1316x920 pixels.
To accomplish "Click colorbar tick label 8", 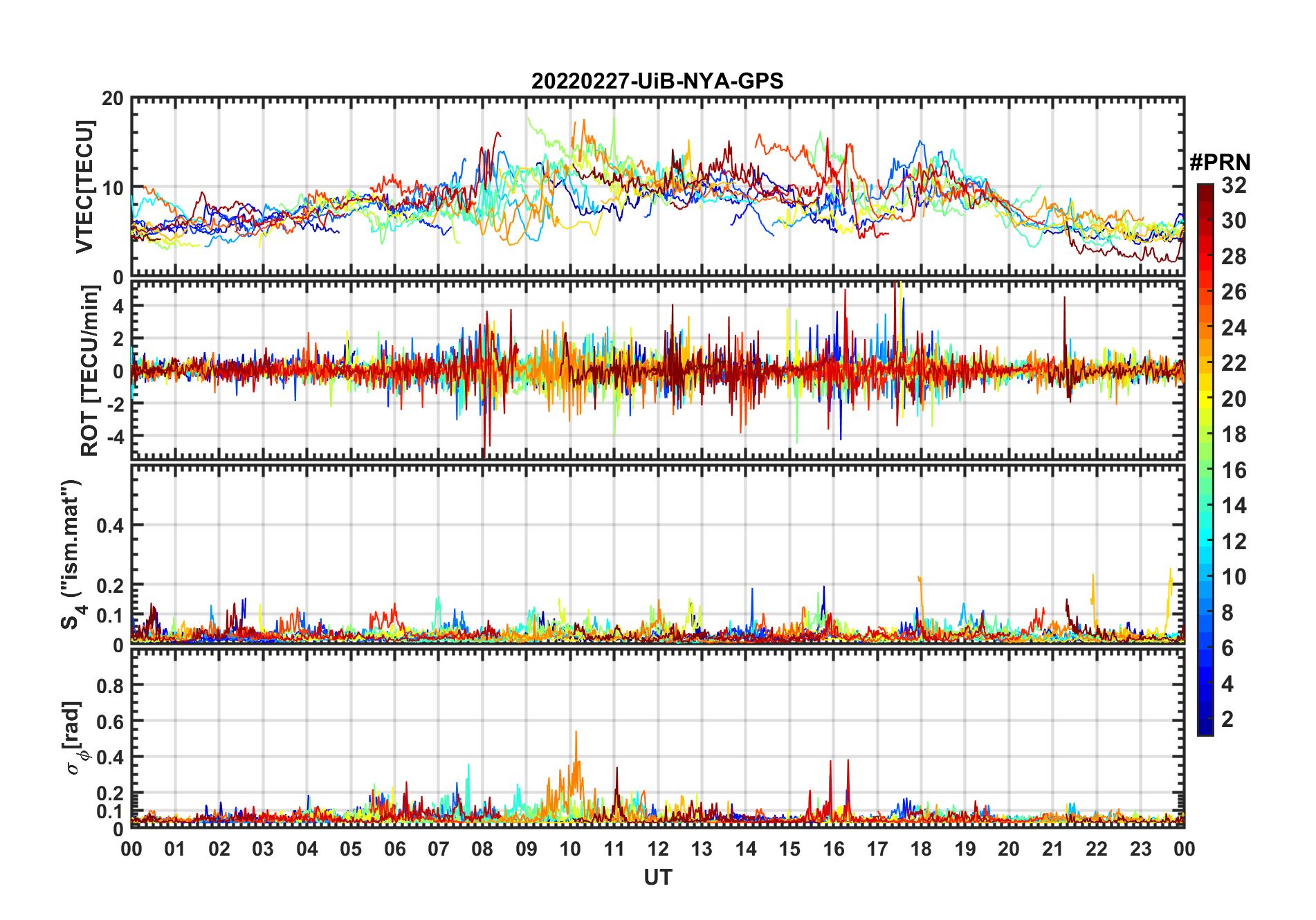I will (1227, 613).
